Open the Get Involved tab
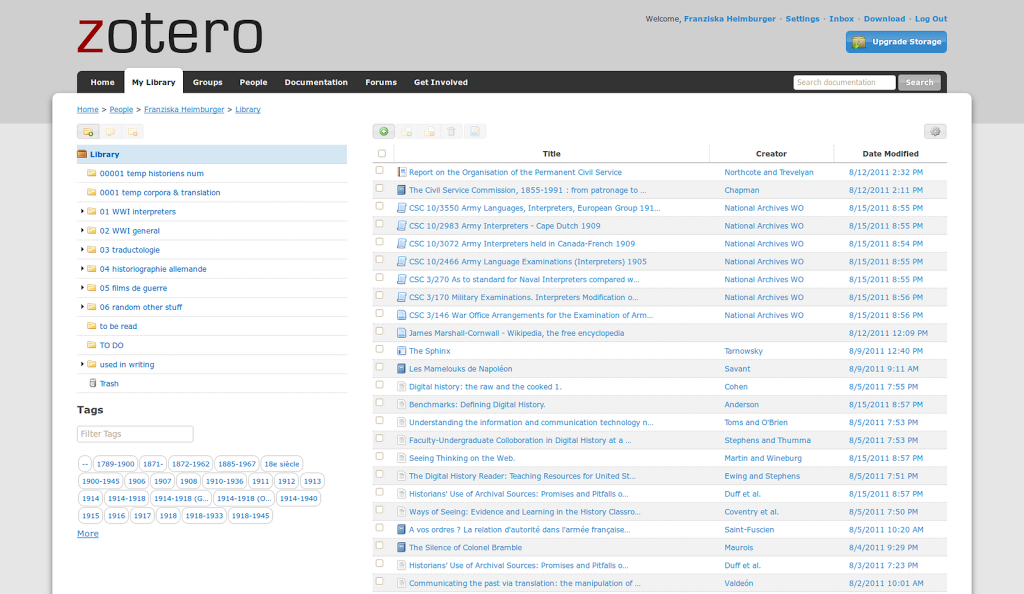Screen dimensions: 1024x594 [x=441, y=82]
